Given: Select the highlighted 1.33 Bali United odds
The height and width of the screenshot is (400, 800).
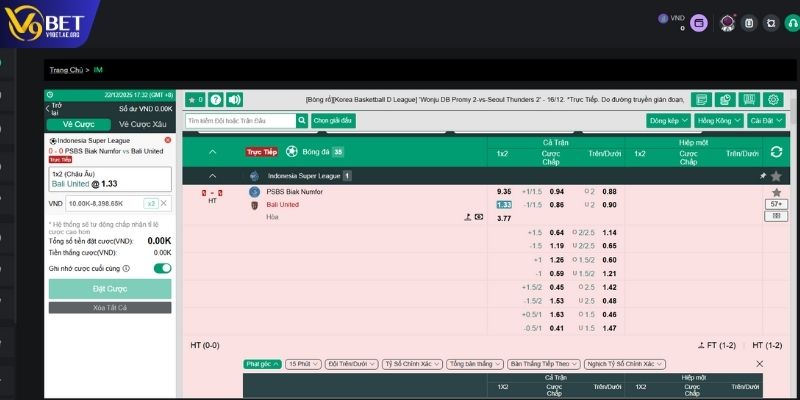Looking at the screenshot, I should pos(504,205).
